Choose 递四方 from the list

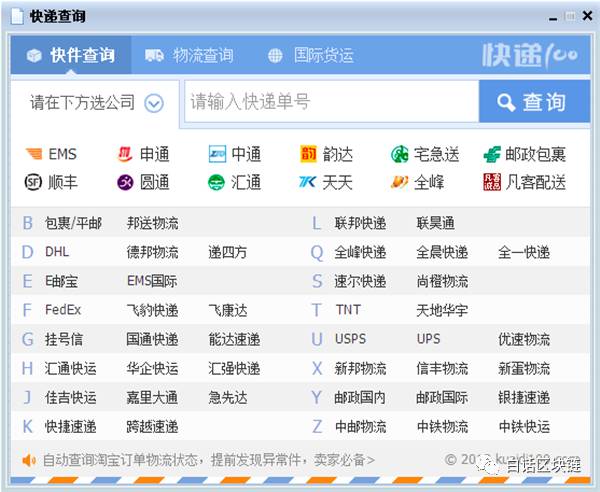[x=228, y=252]
